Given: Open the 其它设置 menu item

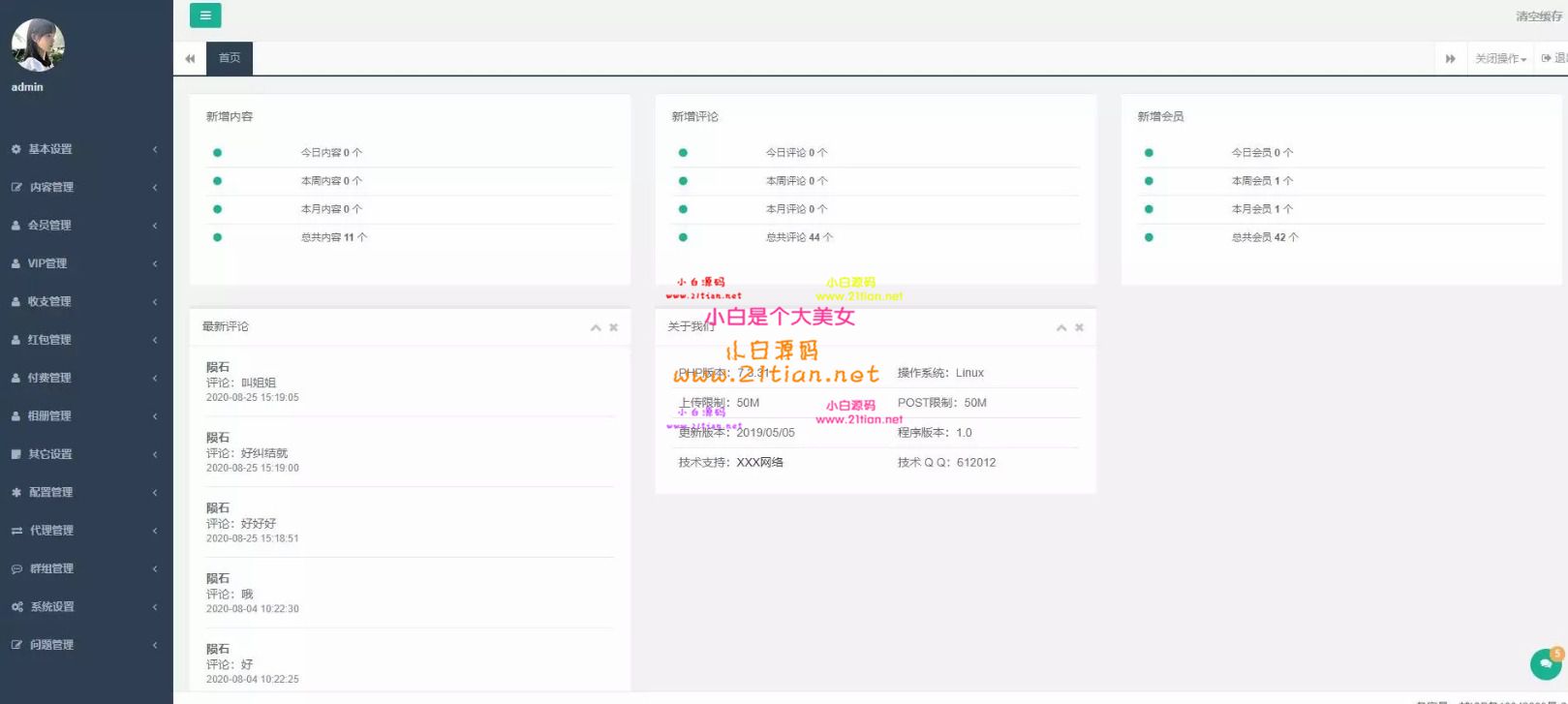Looking at the screenshot, I should click(86, 454).
